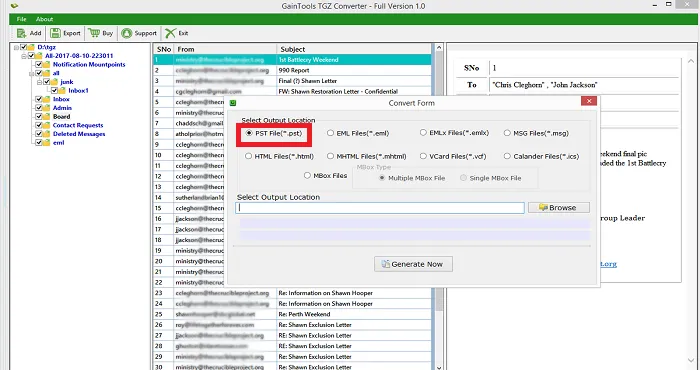This screenshot has width=700, height=370.
Task: Open Support from the toolbar
Action: coord(139,33)
